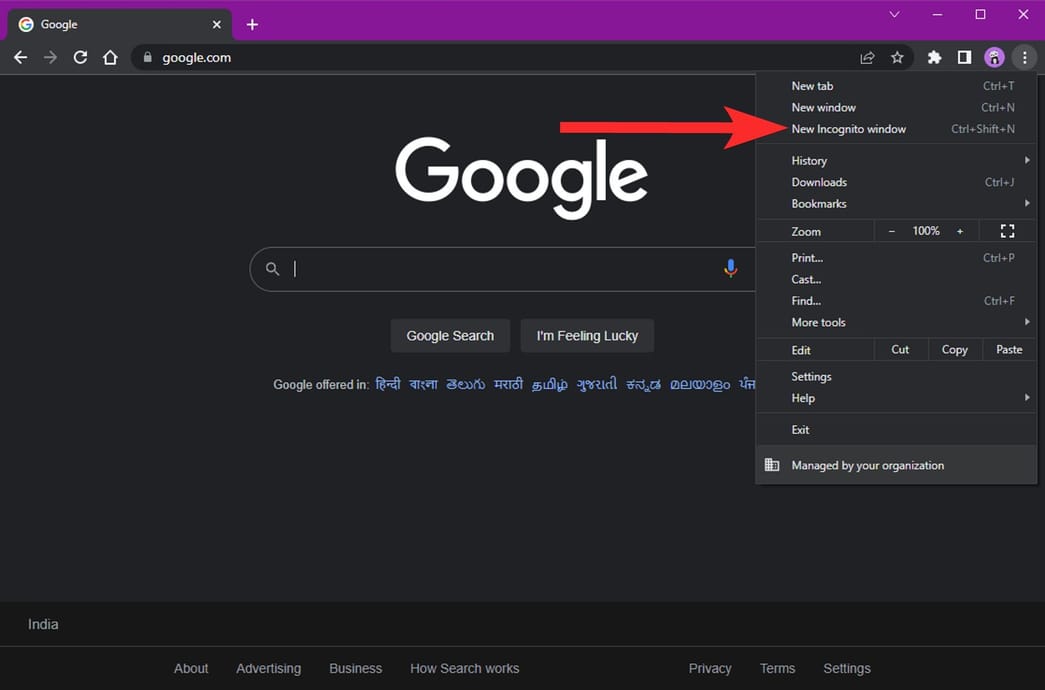The height and width of the screenshot is (690, 1045).
Task: Enter fullscreen via the zoom fullscreen icon
Action: (1007, 231)
